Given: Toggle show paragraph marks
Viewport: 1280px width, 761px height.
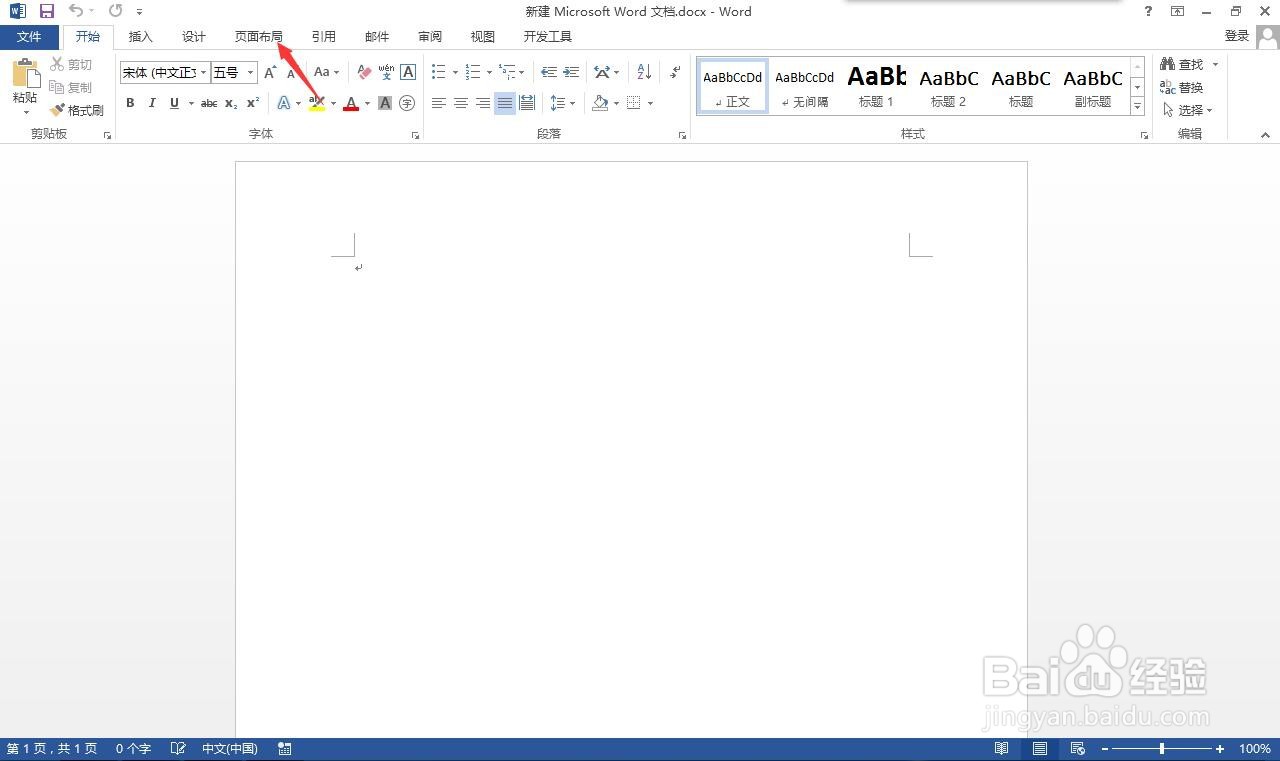Looking at the screenshot, I should 676,72.
